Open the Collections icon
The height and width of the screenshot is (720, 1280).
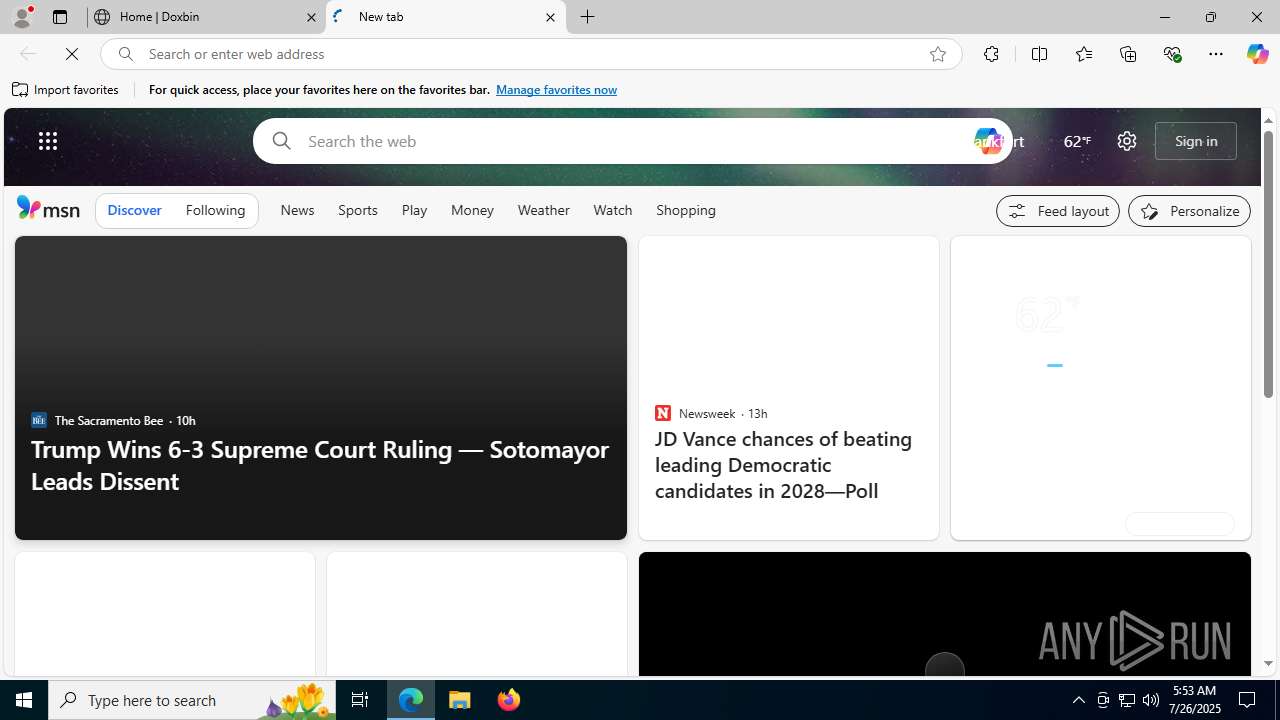point(1128,54)
